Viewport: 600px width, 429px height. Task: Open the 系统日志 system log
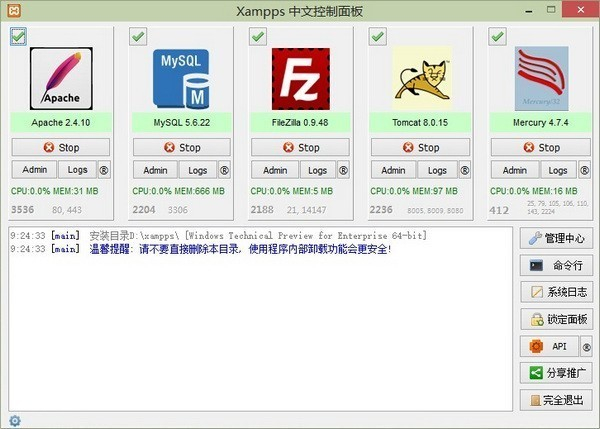point(556,292)
